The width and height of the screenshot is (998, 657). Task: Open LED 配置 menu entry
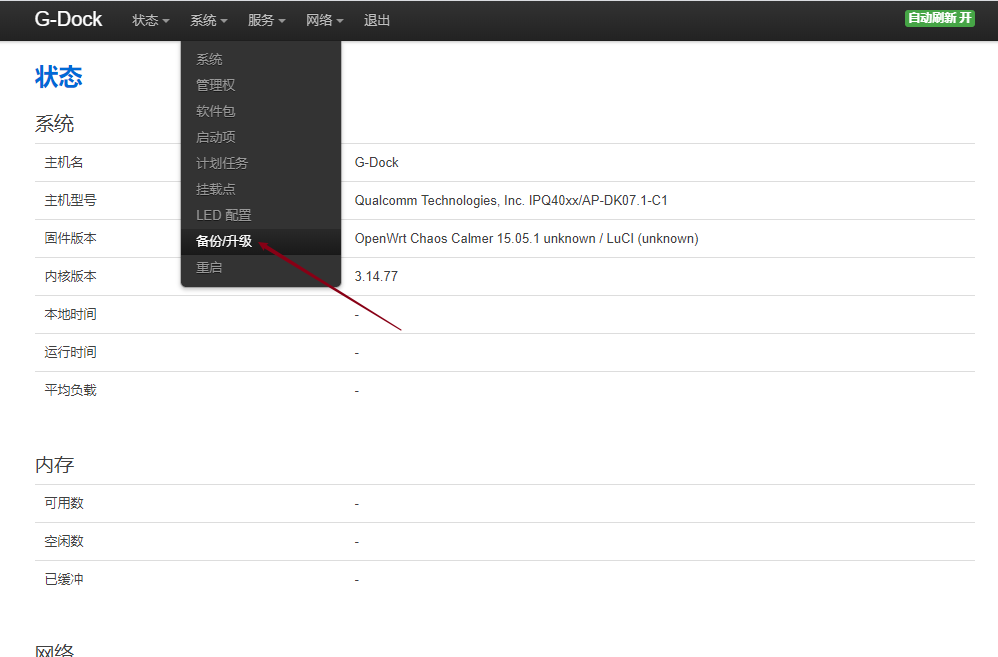[x=261, y=216]
